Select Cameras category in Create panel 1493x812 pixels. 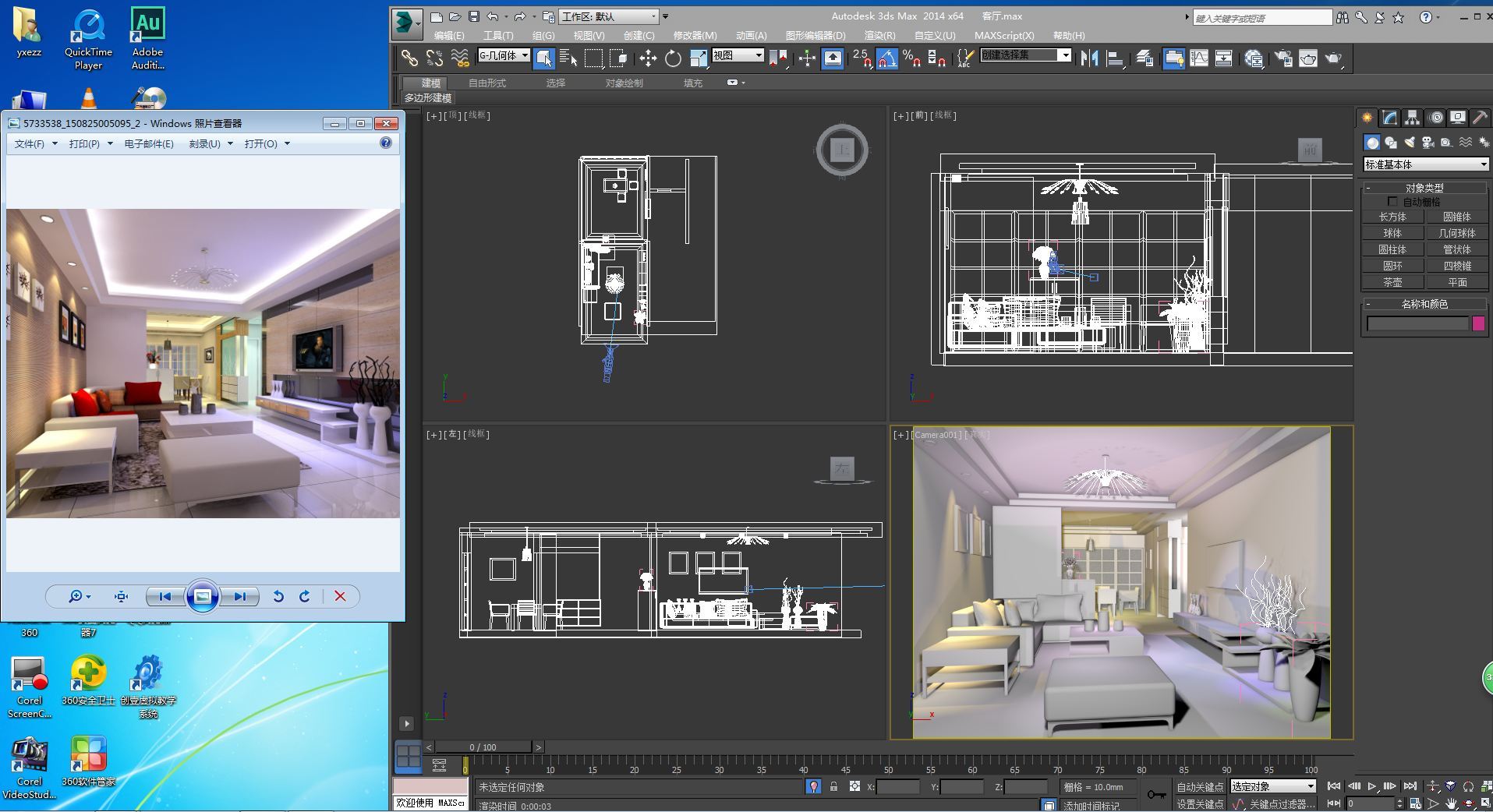coord(1428,142)
